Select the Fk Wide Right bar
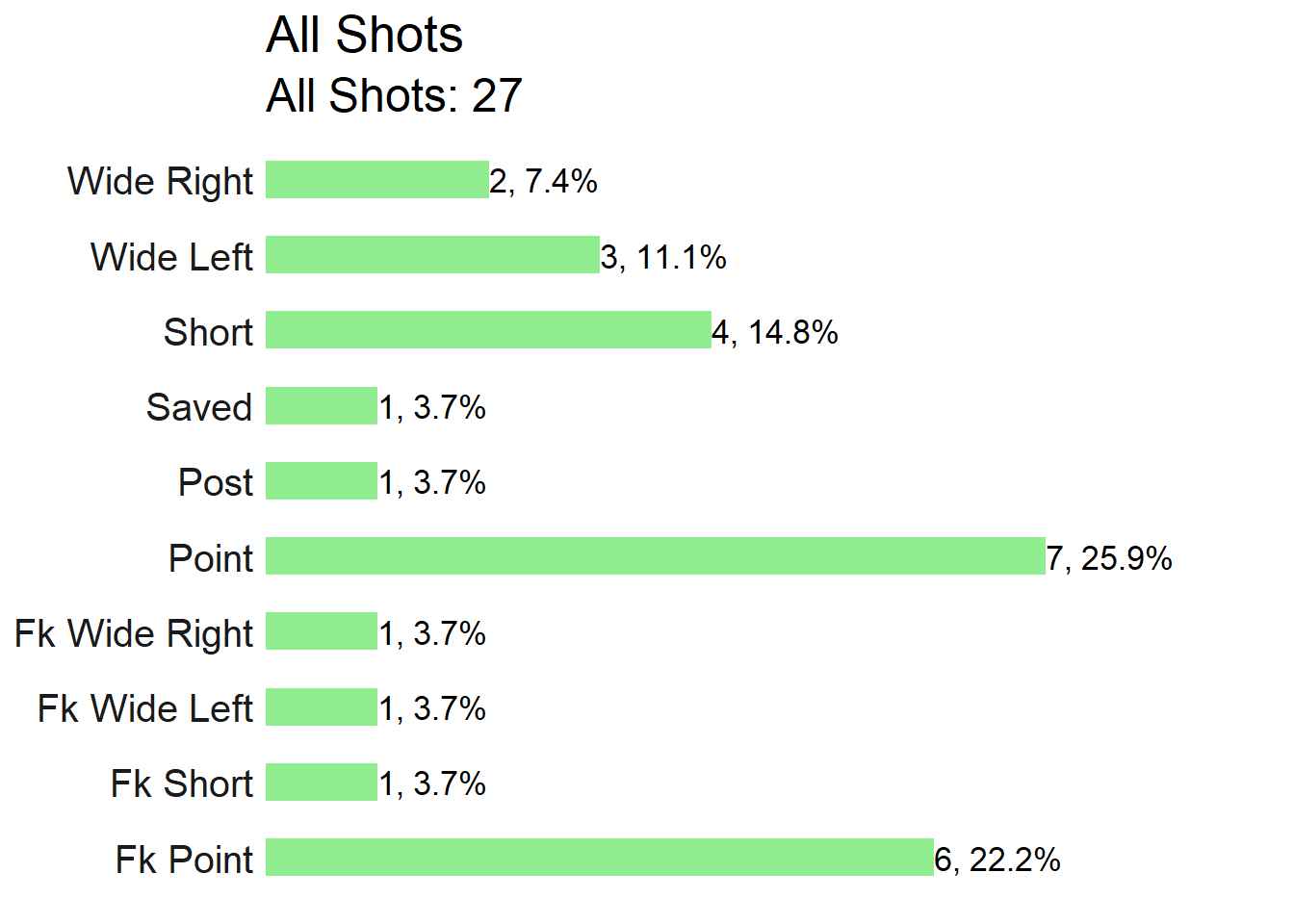 point(322,631)
